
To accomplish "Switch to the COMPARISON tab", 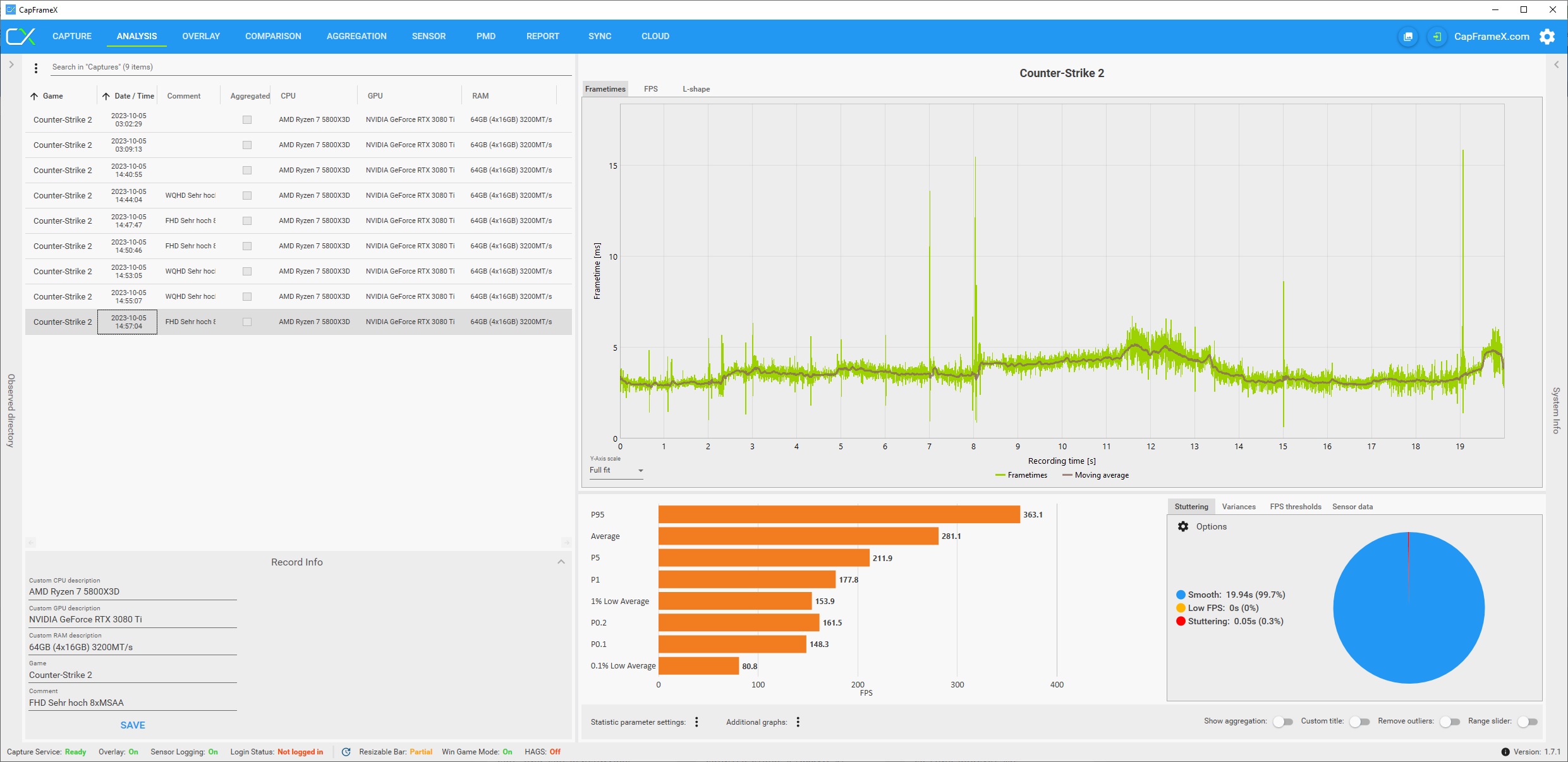I will coord(273,37).
